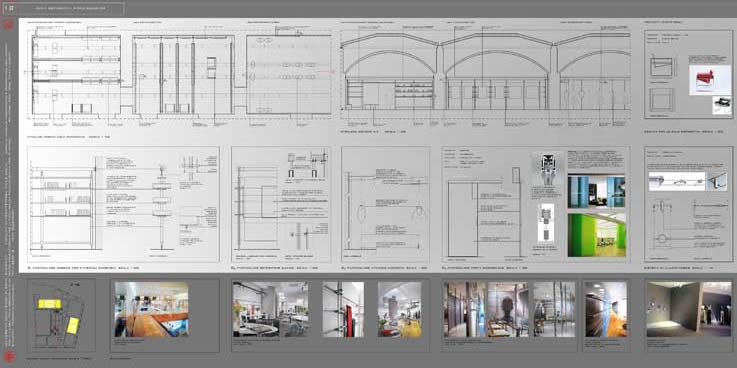
Task: Click the upper yellow building on site plan
Action: (49, 304)
